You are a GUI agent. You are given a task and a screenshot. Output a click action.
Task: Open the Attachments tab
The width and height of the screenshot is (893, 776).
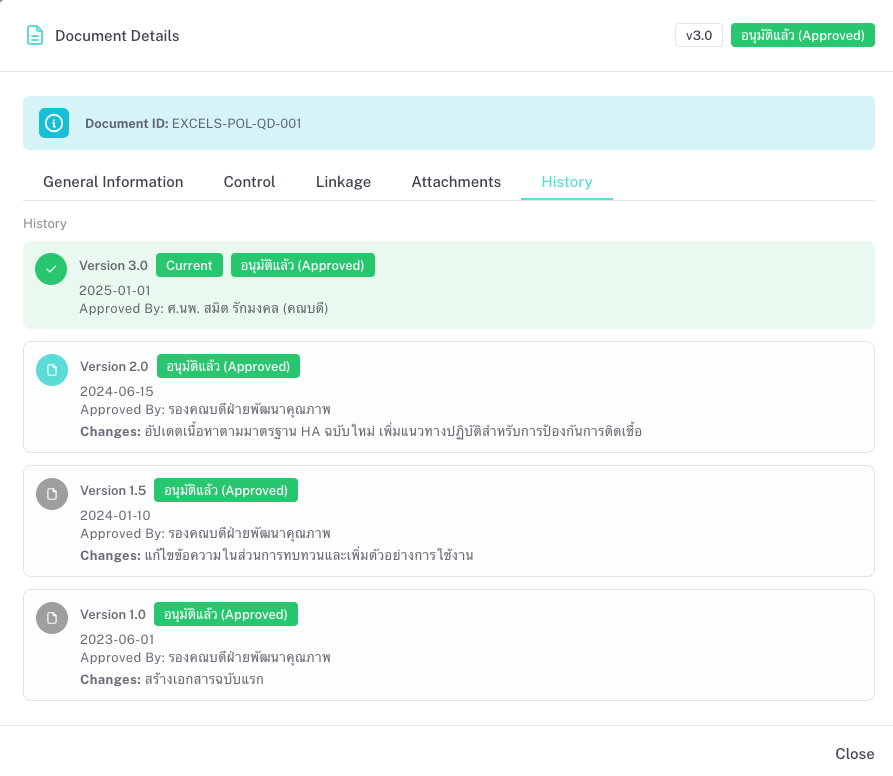(x=456, y=182)
